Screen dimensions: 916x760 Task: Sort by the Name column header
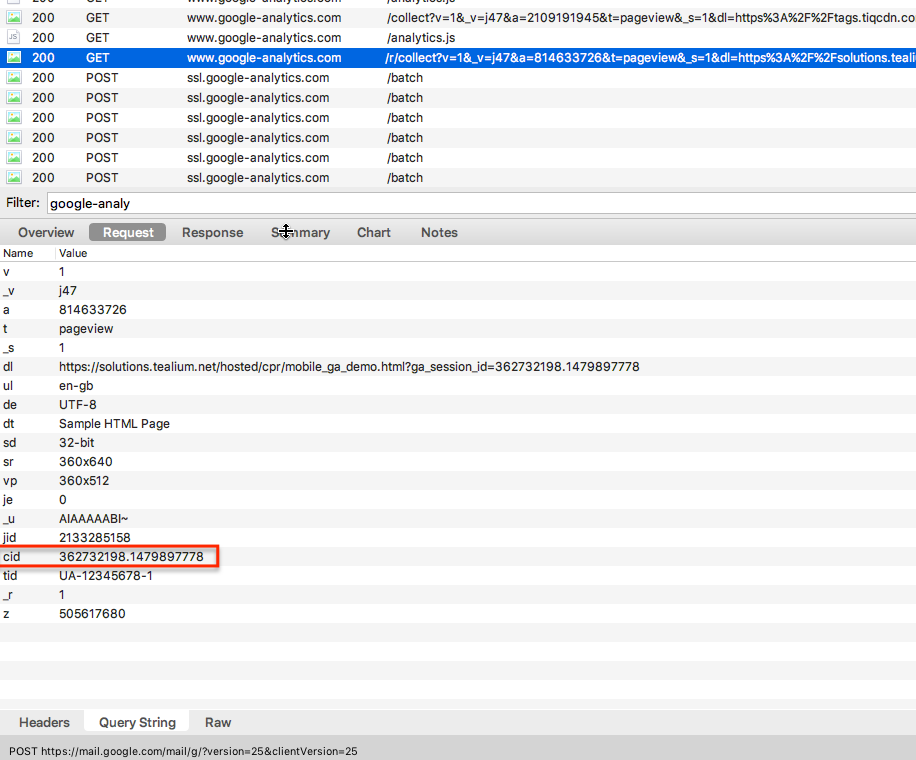click(18, 253)
